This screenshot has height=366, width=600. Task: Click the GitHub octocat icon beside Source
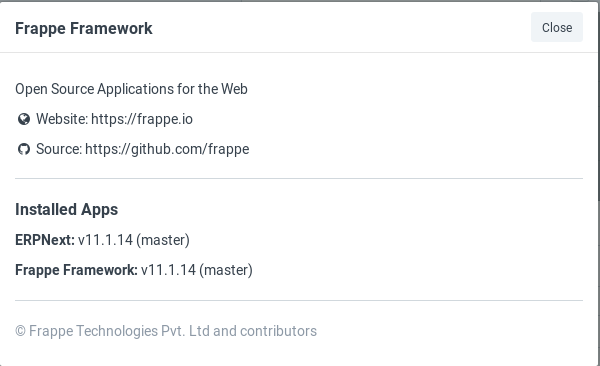point(24,149)
